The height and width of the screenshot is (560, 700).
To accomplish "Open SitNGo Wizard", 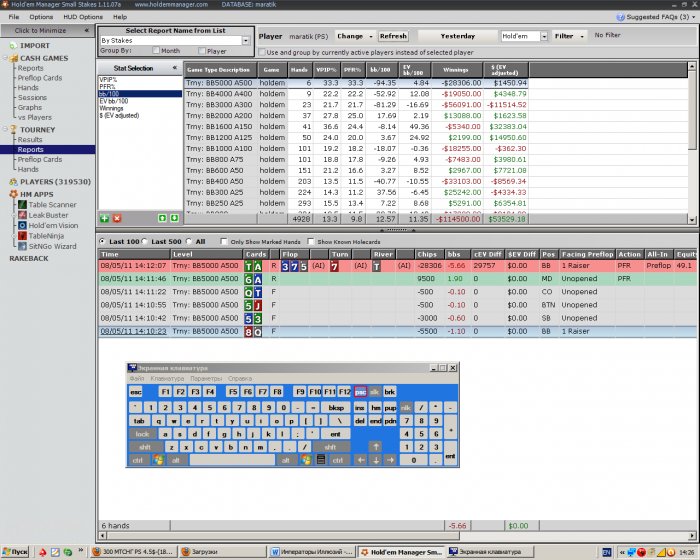I will (x=51, y=245).
